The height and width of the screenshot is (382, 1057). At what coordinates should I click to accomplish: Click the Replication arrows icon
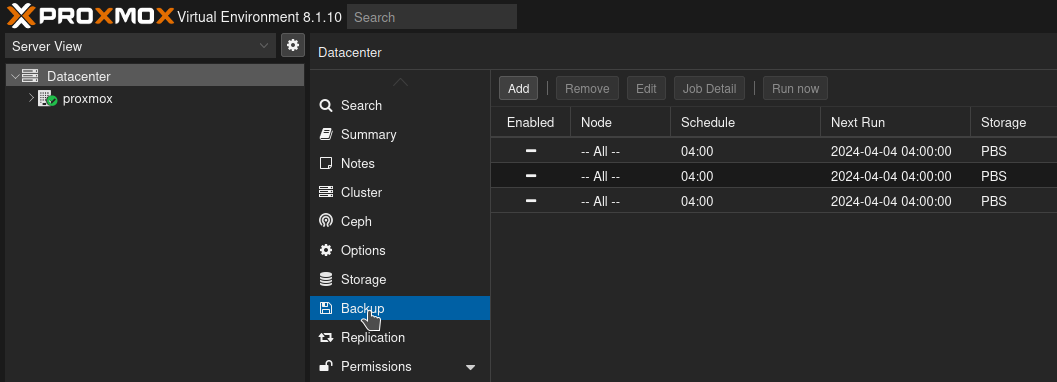pyautogui.click(x=326, y=337)
